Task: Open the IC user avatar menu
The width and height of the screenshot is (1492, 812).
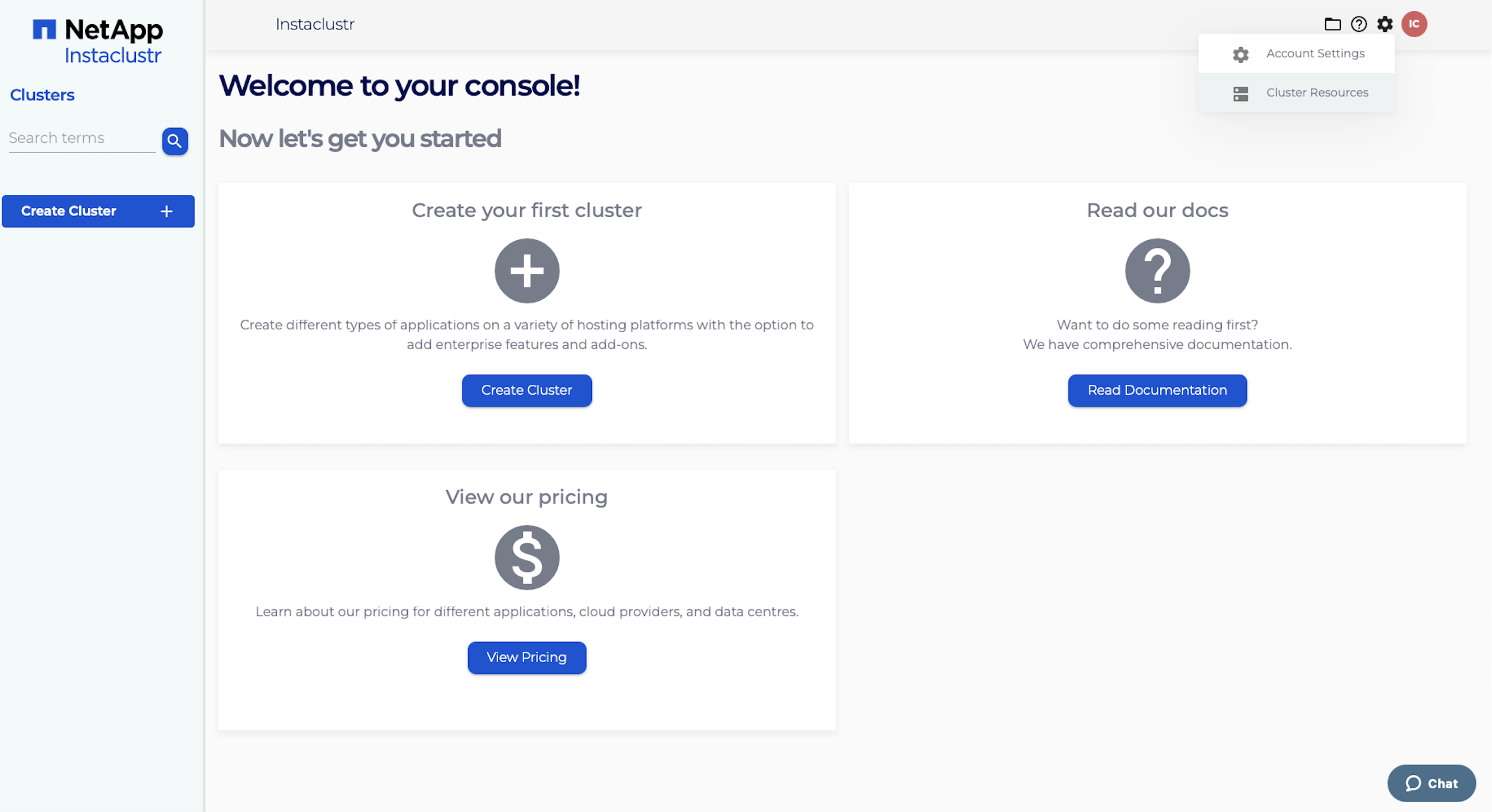Action: coord(1414,24)
